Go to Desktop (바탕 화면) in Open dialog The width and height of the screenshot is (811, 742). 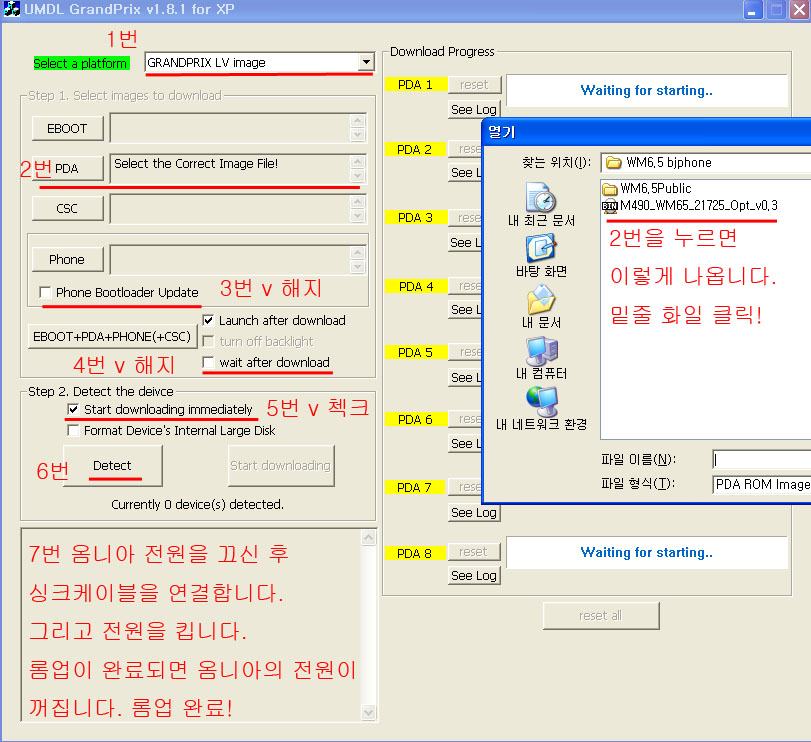[x=541, y=256]
